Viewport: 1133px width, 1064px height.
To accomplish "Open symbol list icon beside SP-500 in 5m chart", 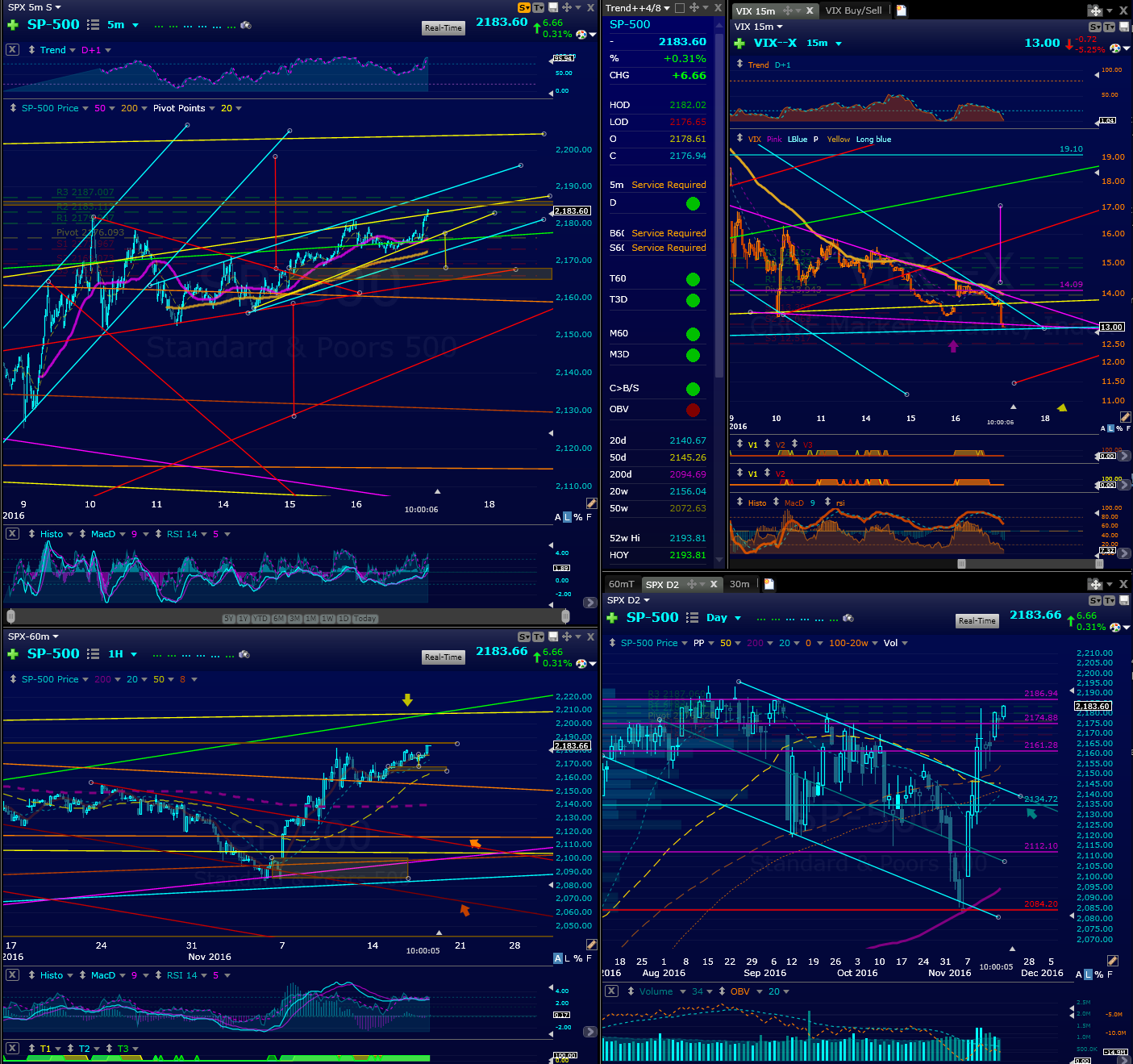I will [x=93, y=25].
